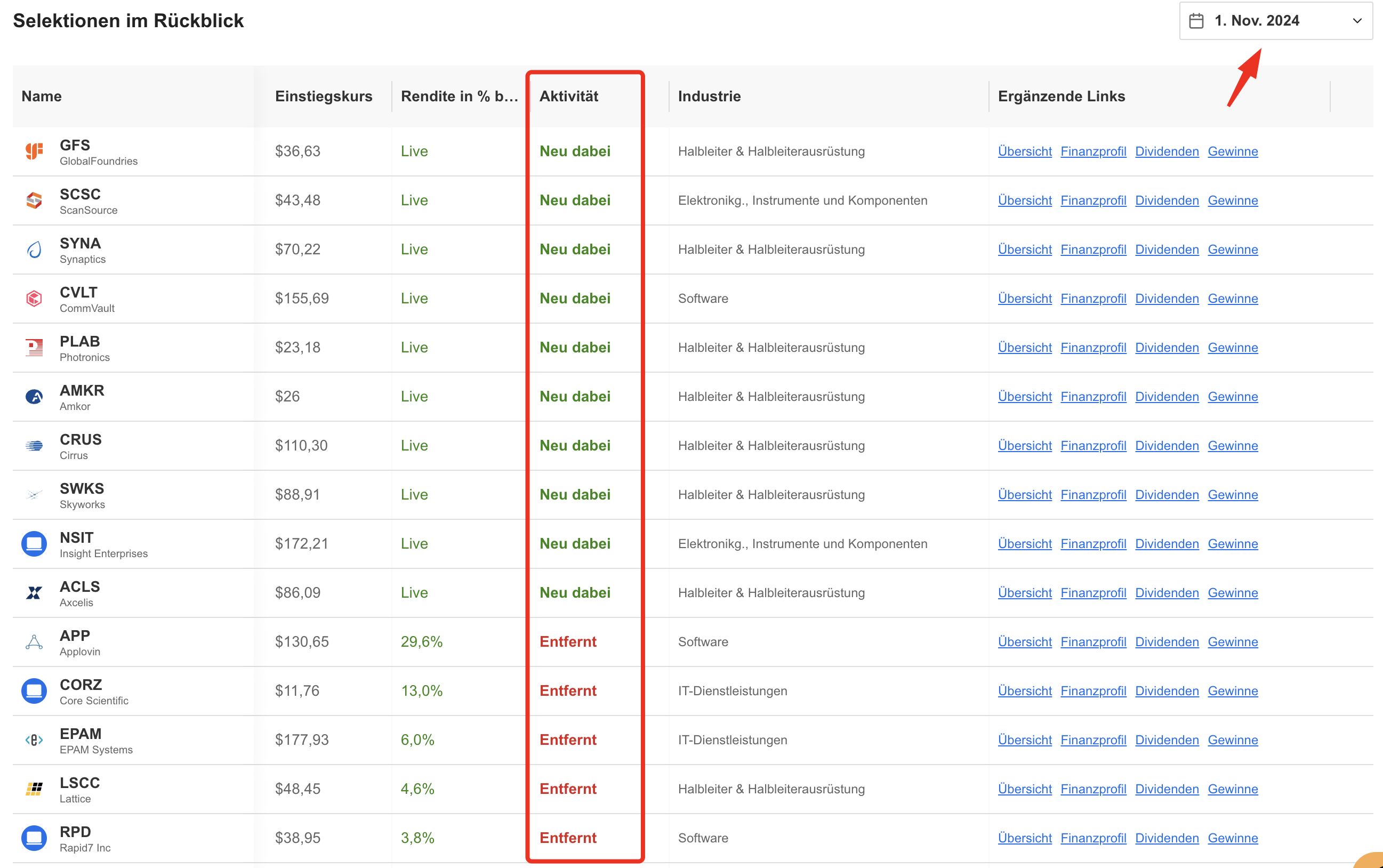Open Finanzprofil link for LSCC
The height and width of the screenshot is (868, 1383).
[1093, 789]
